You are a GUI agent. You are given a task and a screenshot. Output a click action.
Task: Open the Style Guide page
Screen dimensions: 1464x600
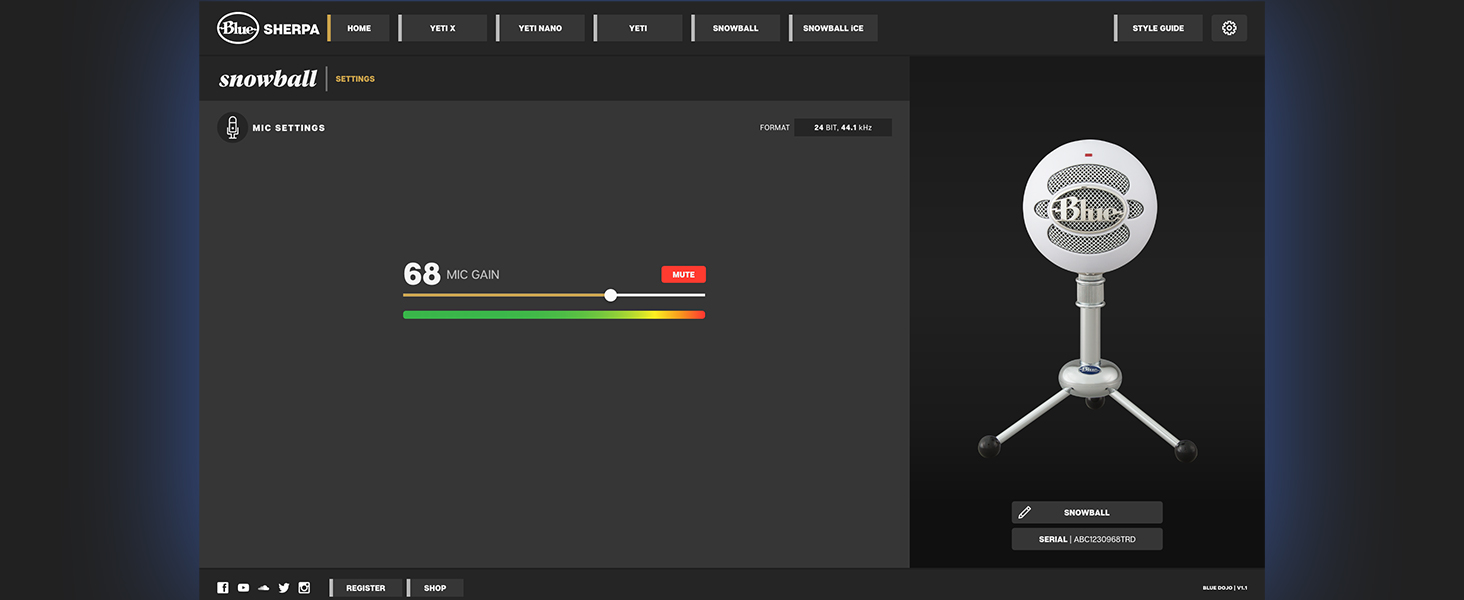(1158, 28)
